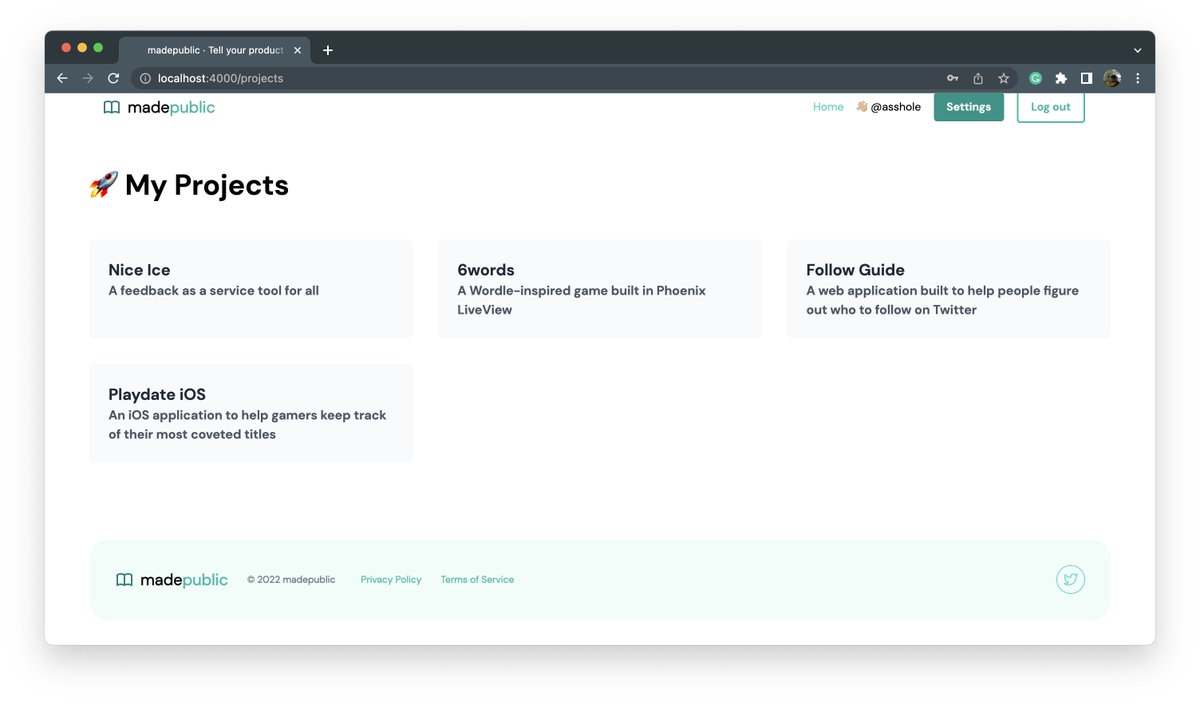1200x704 pixels.
Task: Open the 6words project card
Action: 600,289
